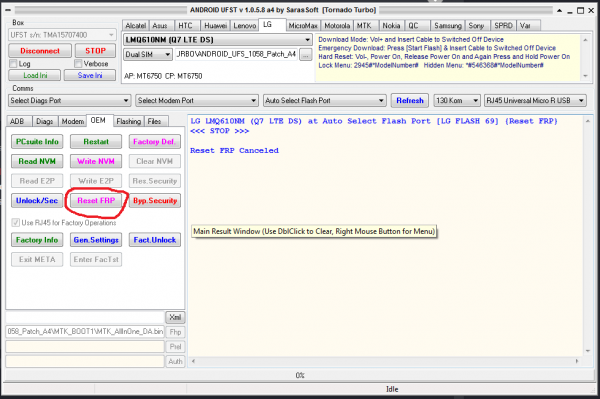The width and height of the screenshot is (600, 399).
Task: Click the Reset FRP button
Action: pyautogui.click(x=96, y=200)
